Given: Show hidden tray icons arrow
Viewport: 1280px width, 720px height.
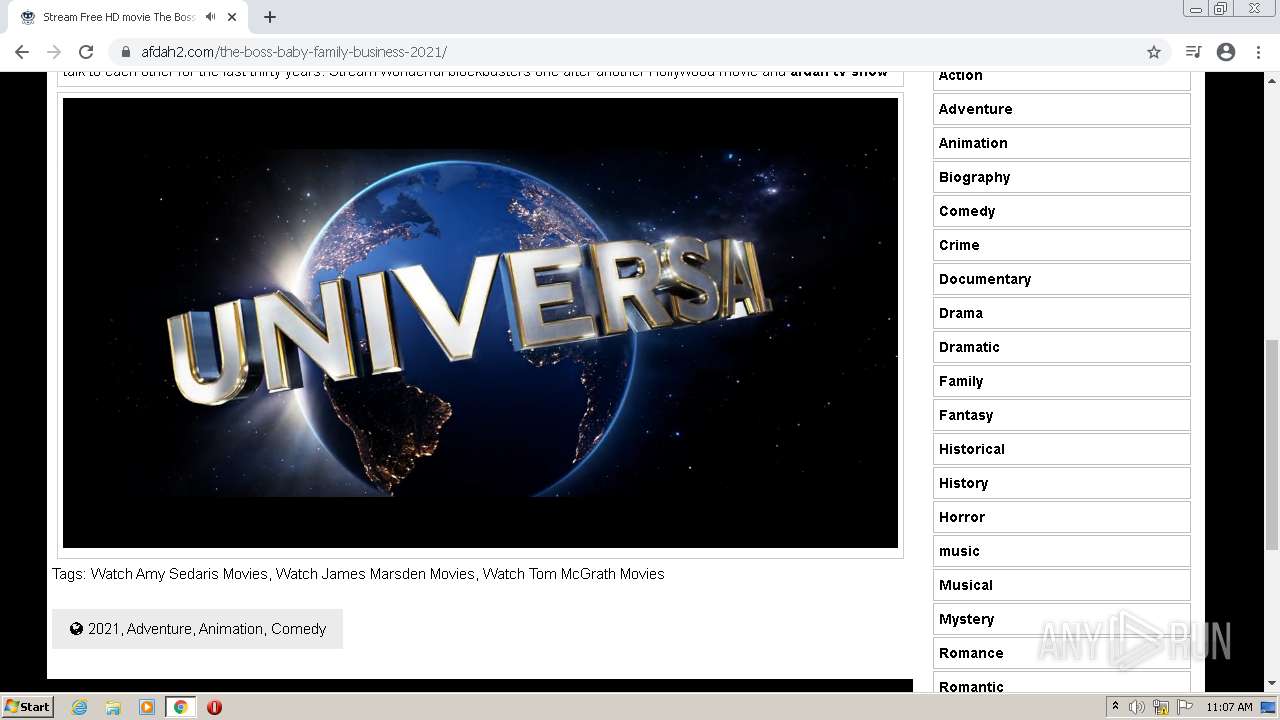Looking at the screenshot, I should click(x=1115, y=707).
